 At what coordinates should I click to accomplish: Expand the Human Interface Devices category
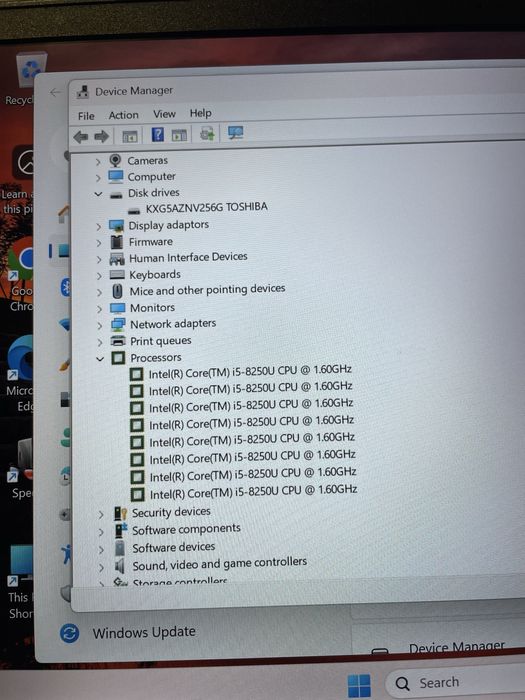pyautogui.click(x=99, y=259)
